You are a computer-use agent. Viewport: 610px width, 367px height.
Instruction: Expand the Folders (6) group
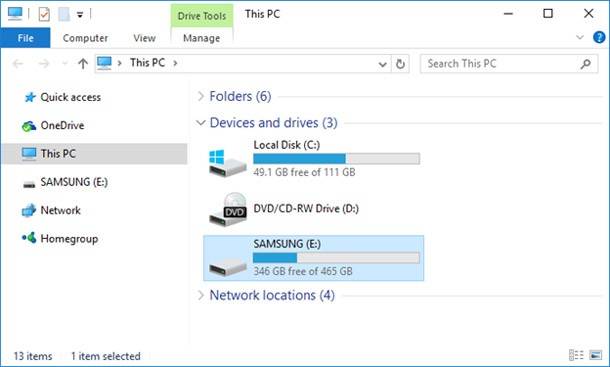pos(201,96)
